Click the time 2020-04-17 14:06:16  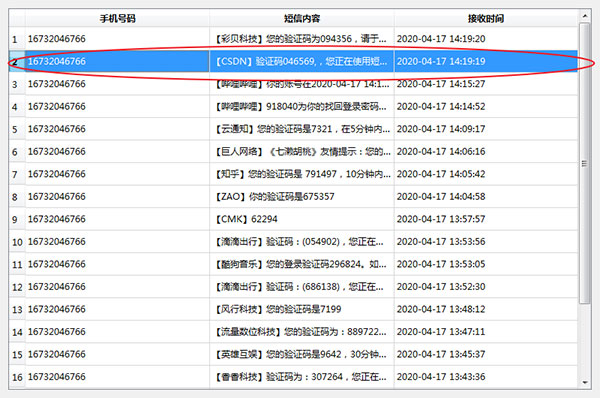click(x=441, y=152)
